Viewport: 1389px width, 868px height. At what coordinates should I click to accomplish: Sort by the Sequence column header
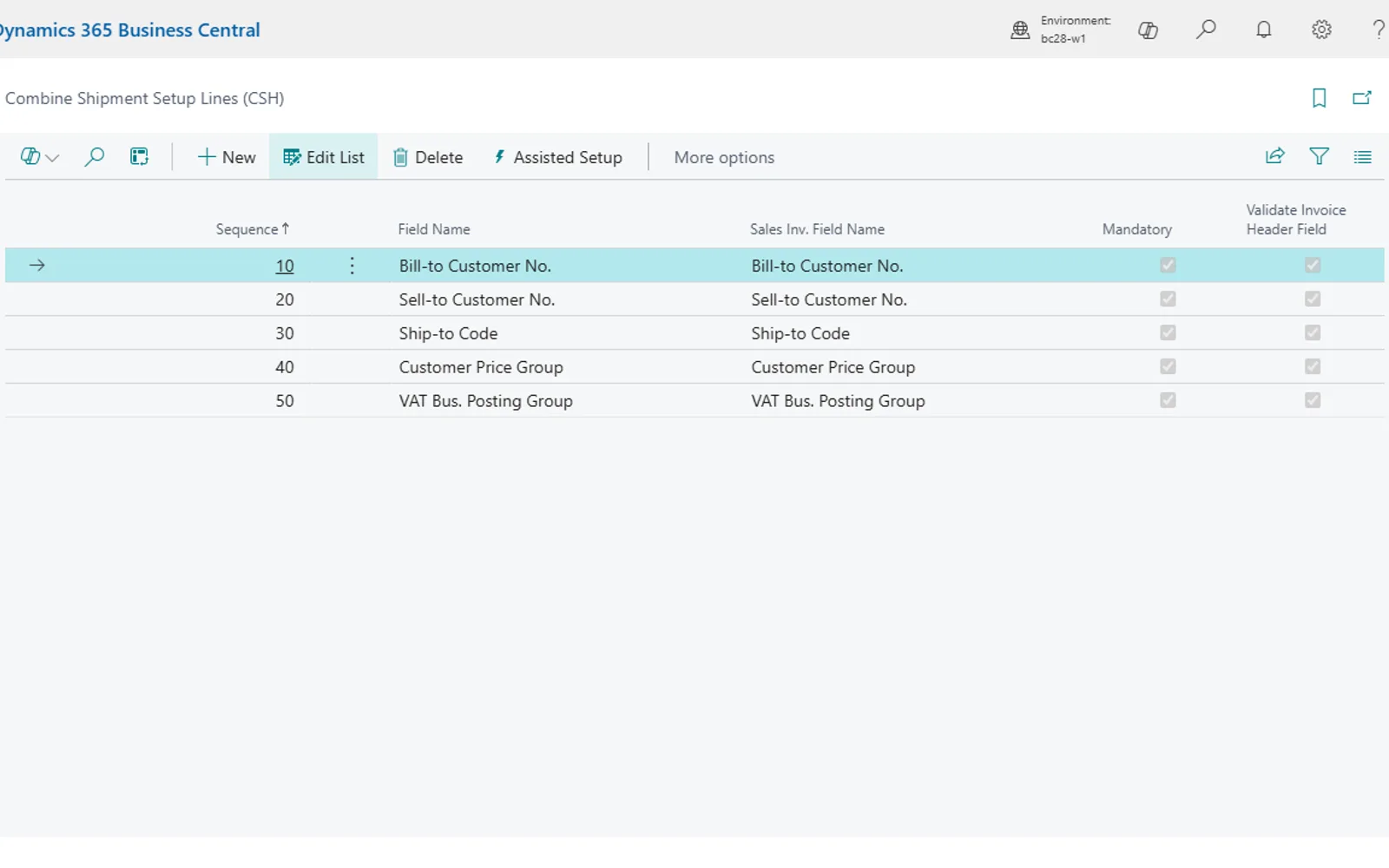[x=252, y=229]
